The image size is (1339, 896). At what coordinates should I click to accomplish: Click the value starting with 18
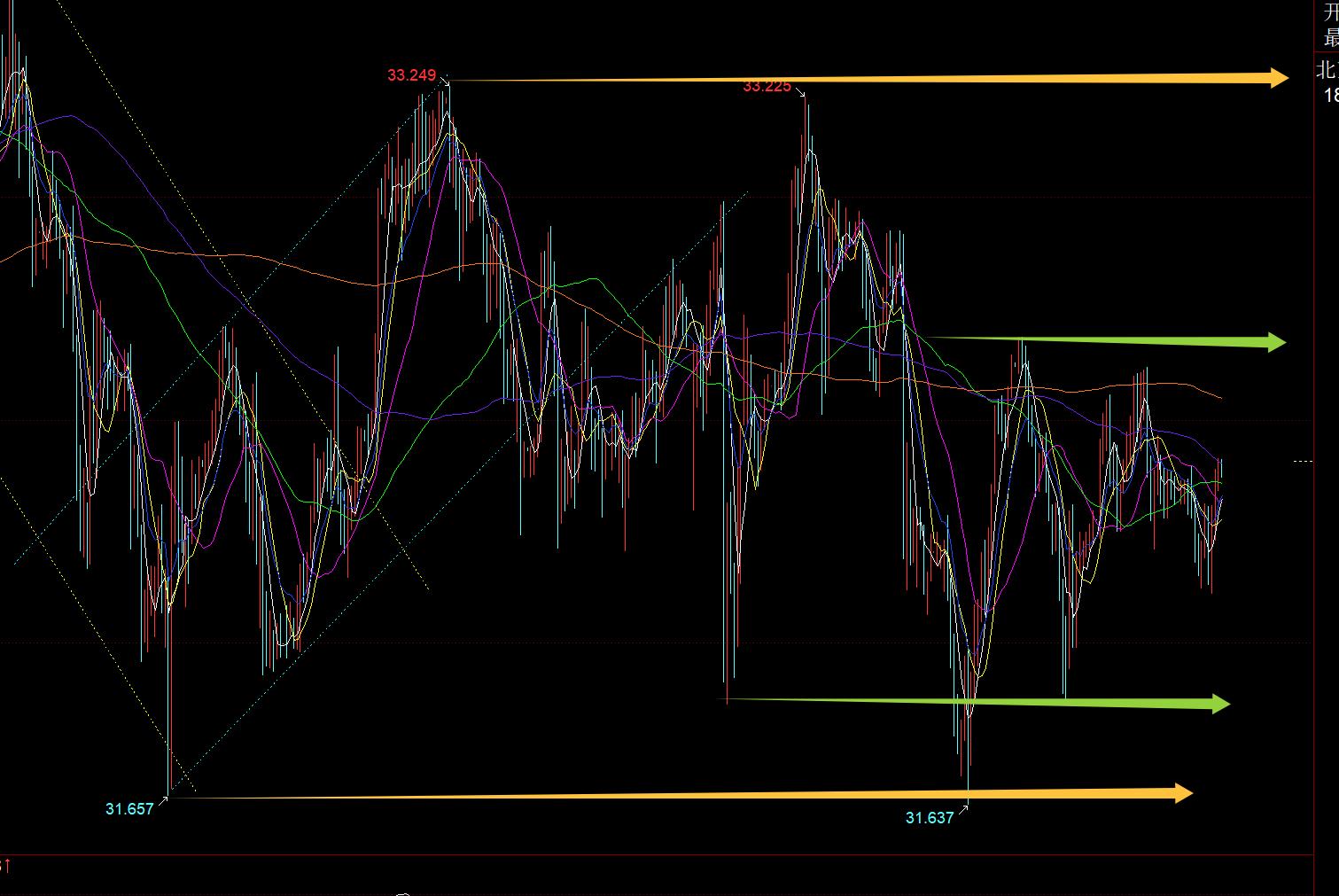tap(1330, 95)
